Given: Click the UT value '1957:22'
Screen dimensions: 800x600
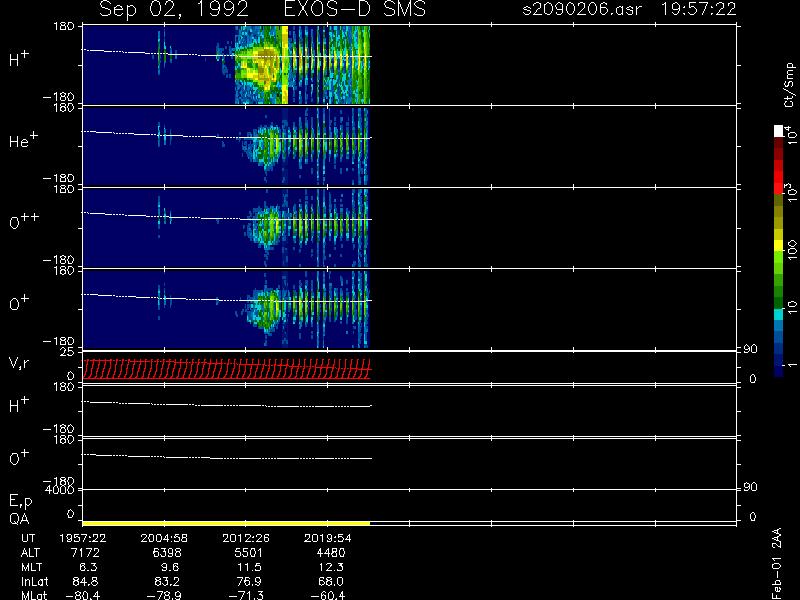Looking at the screenshot, I should (83, 538).
